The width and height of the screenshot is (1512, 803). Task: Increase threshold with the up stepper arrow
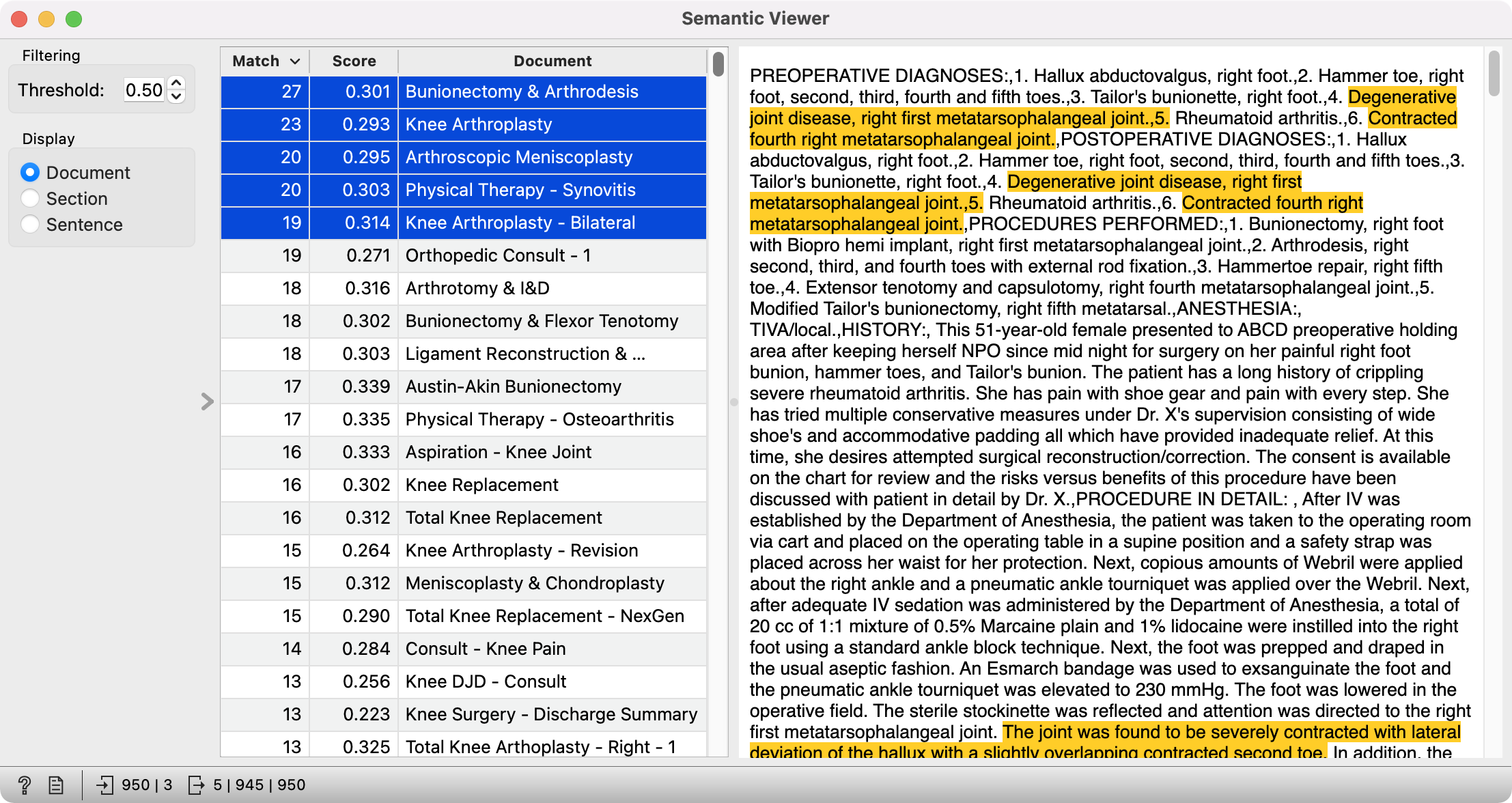click(176, 83)
